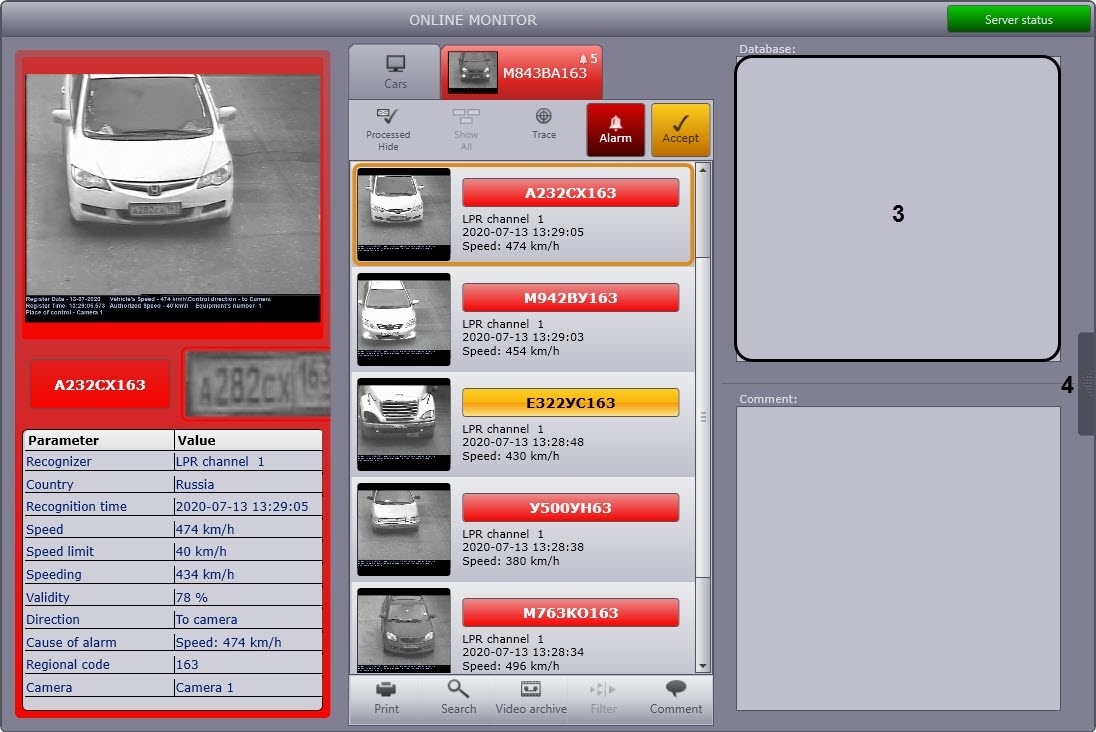1096x732 pixels.
Task: Click timestamp 2020-07-13 13:28:38 entry
Action: point(523,547)
